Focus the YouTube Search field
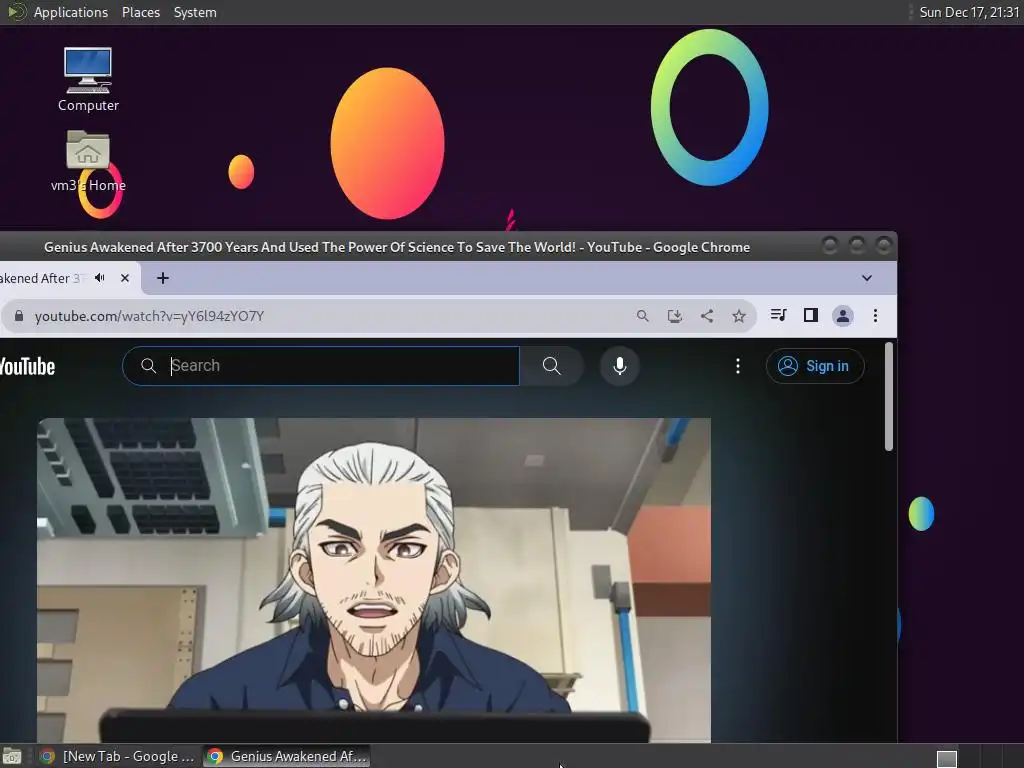Viewport: 1024px width, 768px height. coord(321,366)
